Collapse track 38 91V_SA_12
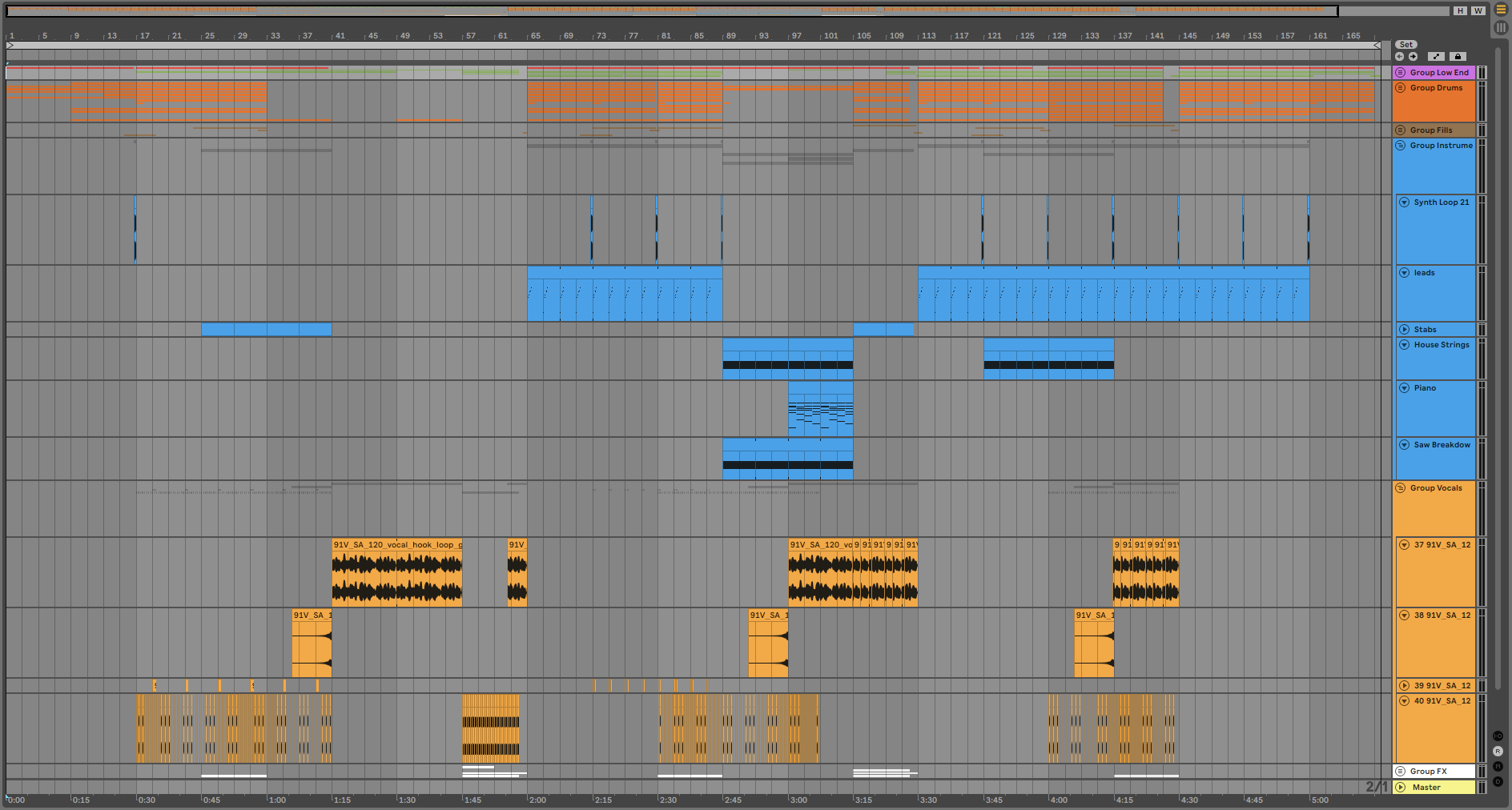1512x810 pixels. pyautogui.click(x=1405, y=616)
